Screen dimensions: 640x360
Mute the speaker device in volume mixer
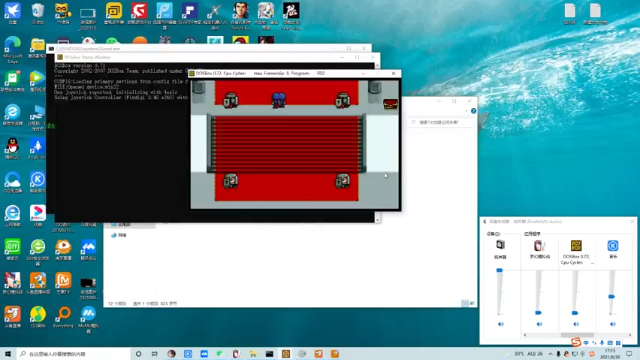tap(500, 324)
